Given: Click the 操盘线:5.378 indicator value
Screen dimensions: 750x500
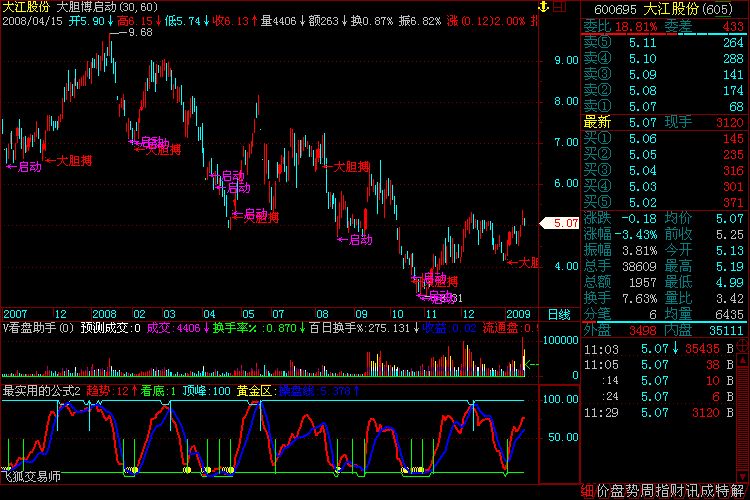Looking at the screenshot, I should 320,391.
